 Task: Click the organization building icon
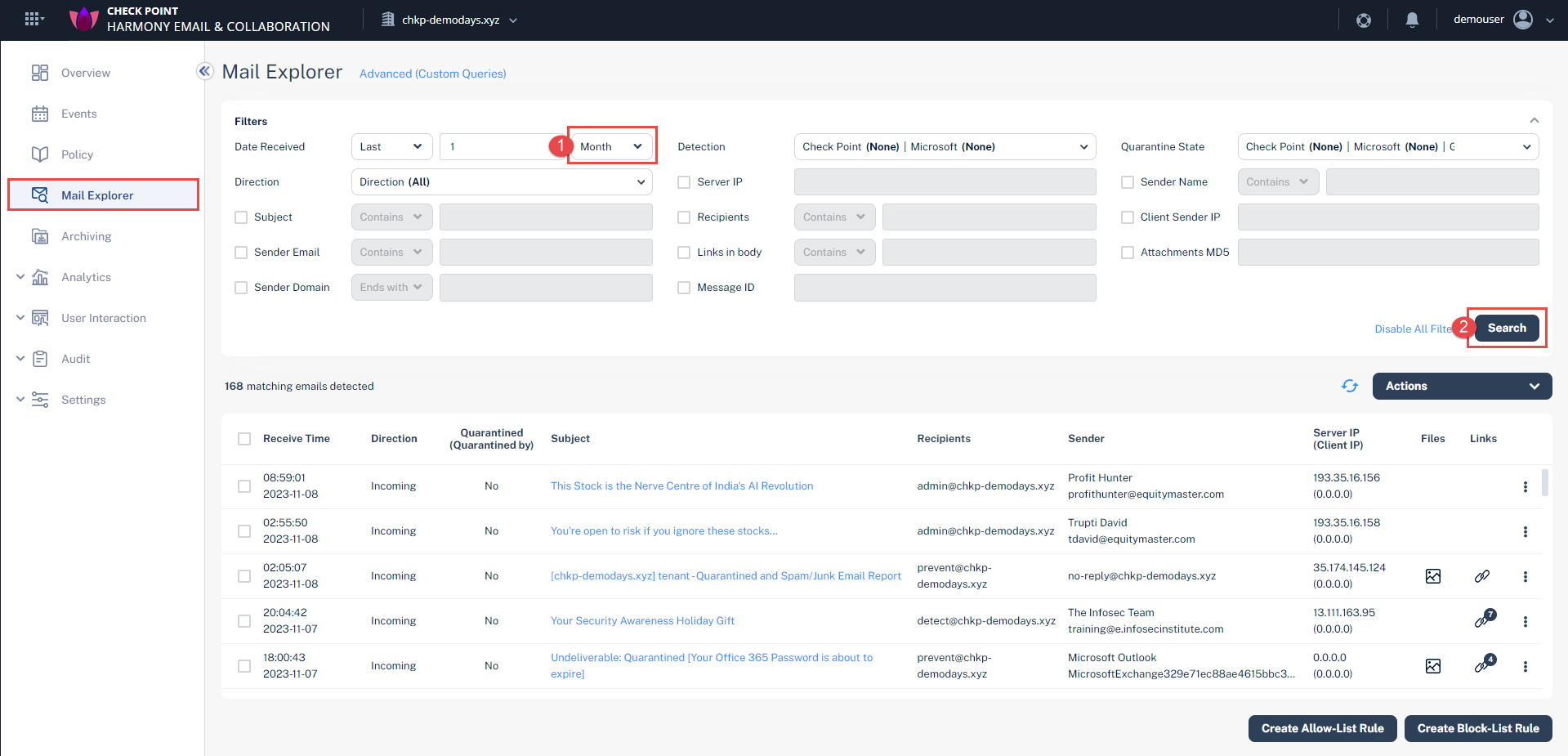[x=388, y=19]
